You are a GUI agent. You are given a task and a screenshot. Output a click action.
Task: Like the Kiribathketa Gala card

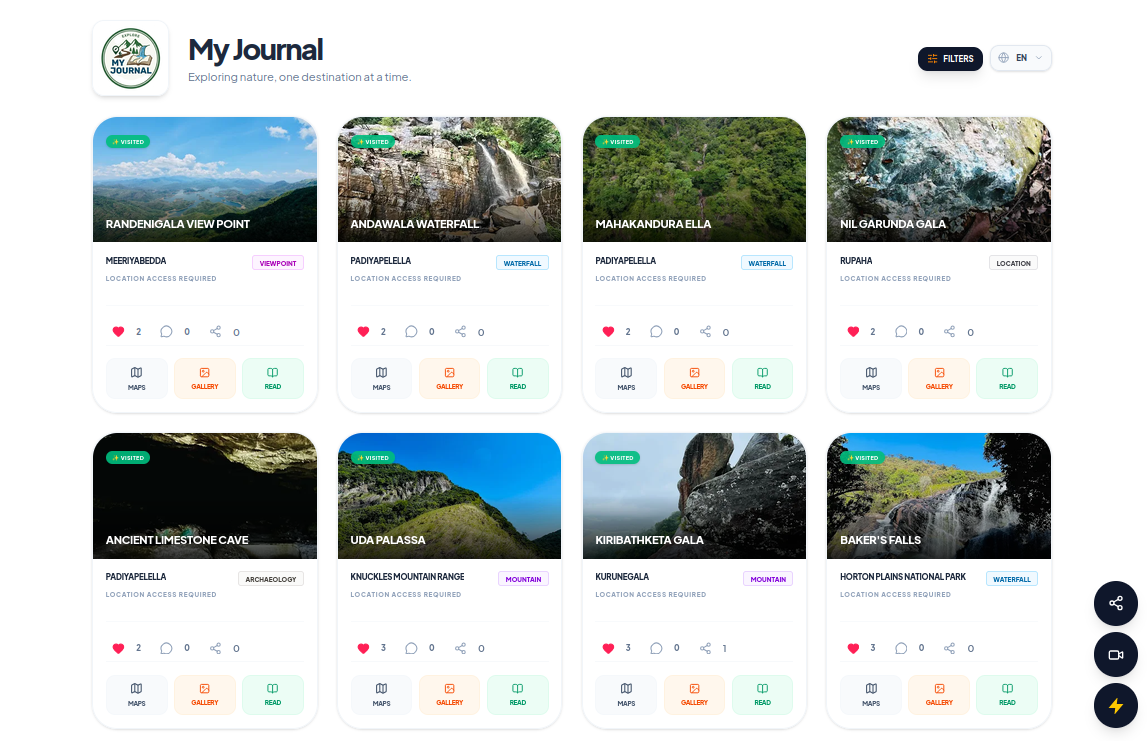pos(608,648)
